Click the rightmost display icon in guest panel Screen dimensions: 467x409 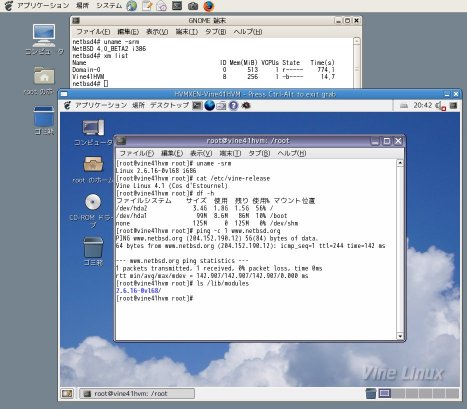453,106
